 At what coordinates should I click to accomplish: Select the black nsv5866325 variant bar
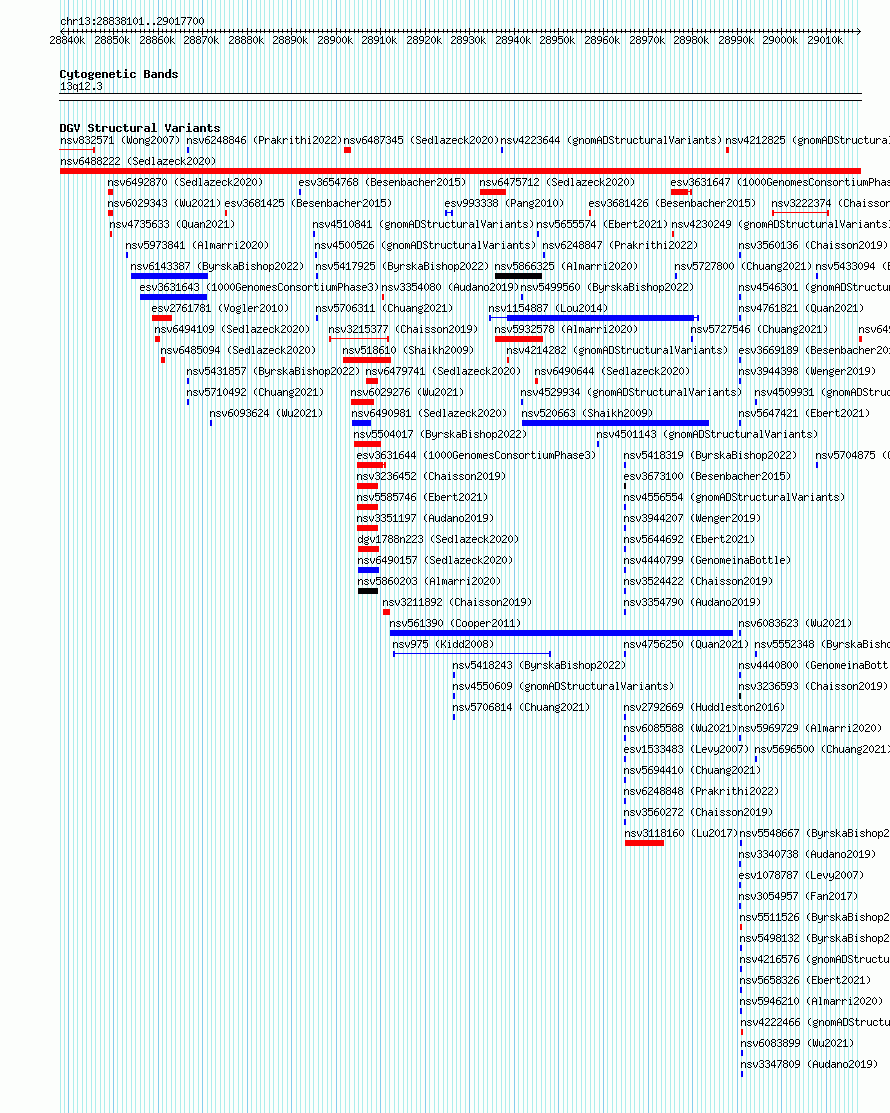[518, 276]
